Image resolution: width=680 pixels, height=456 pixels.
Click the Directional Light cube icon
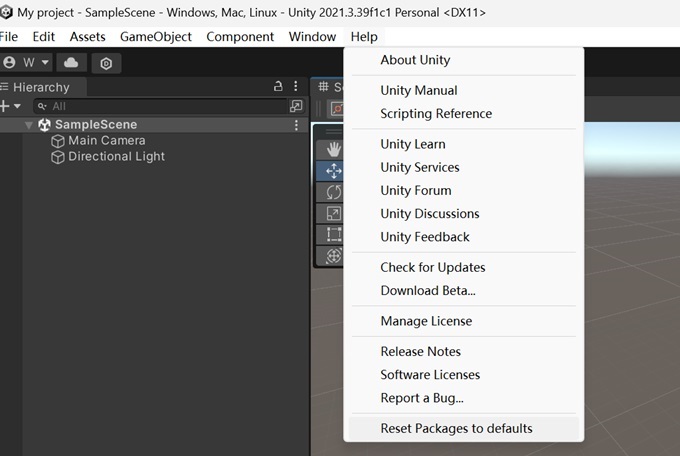coord(58,157)
